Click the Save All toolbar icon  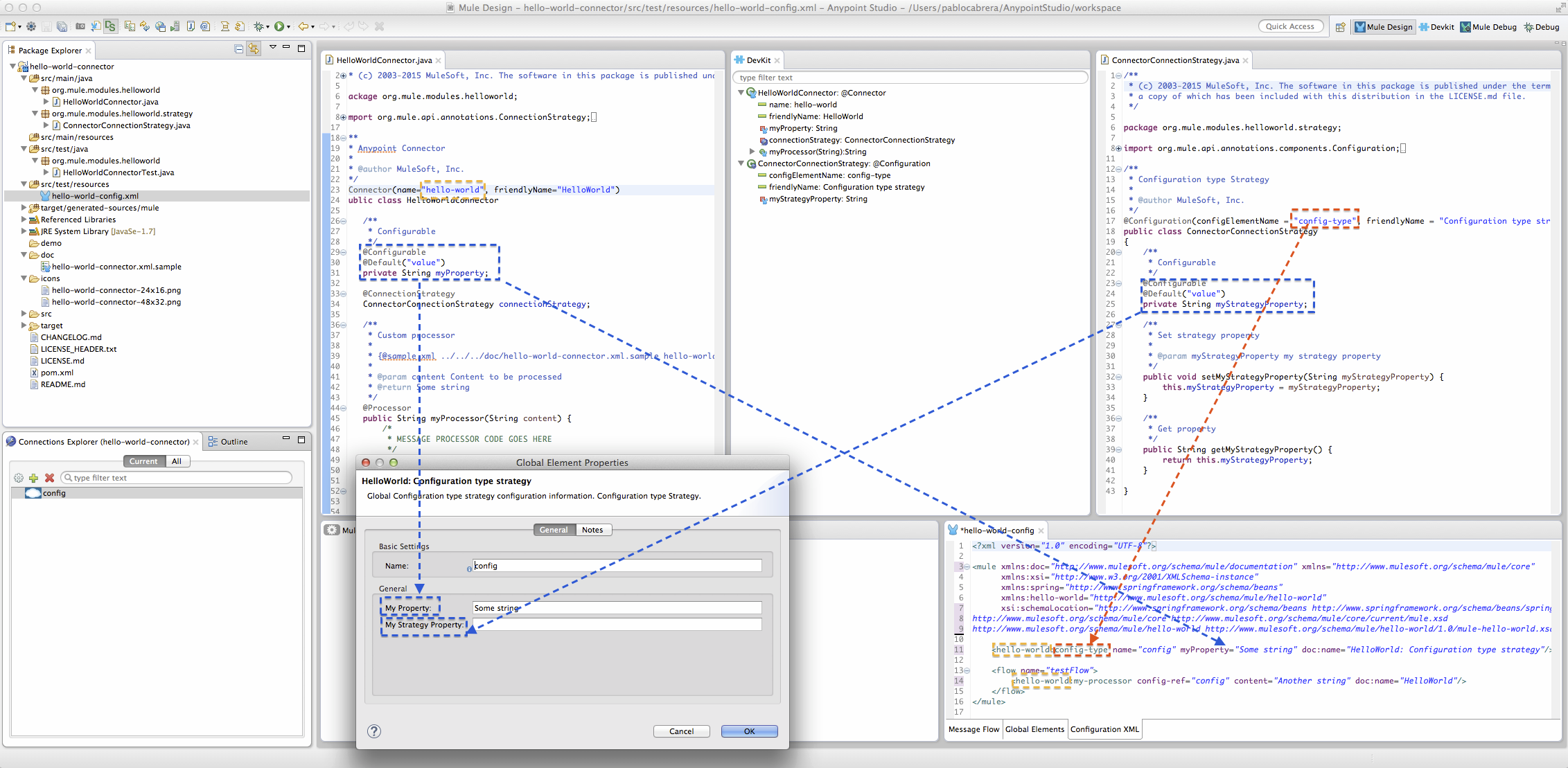62,26
